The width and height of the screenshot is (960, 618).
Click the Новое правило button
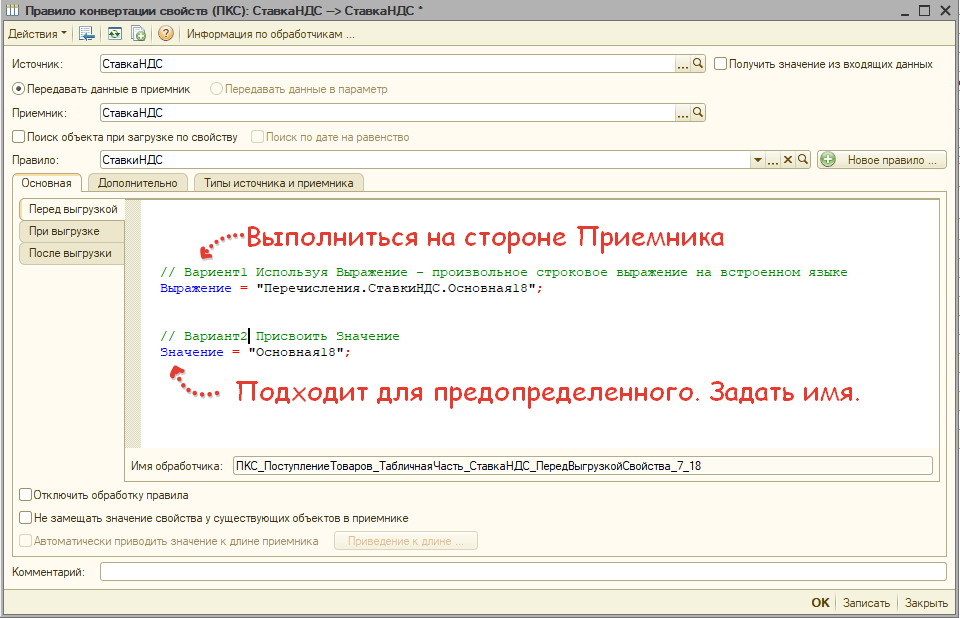(882, 160)
